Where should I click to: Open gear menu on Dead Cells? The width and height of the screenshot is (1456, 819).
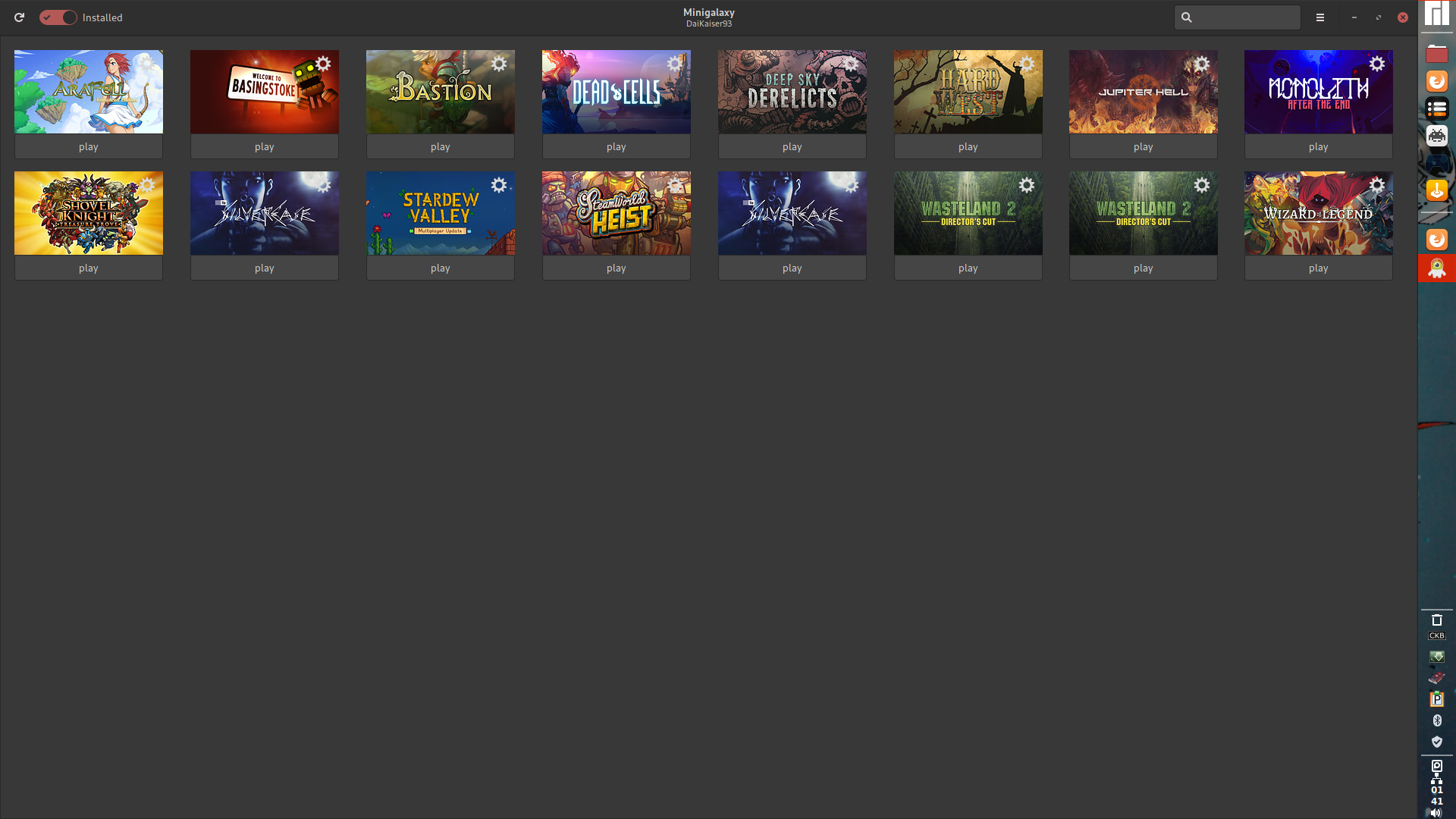pos(675,64)
